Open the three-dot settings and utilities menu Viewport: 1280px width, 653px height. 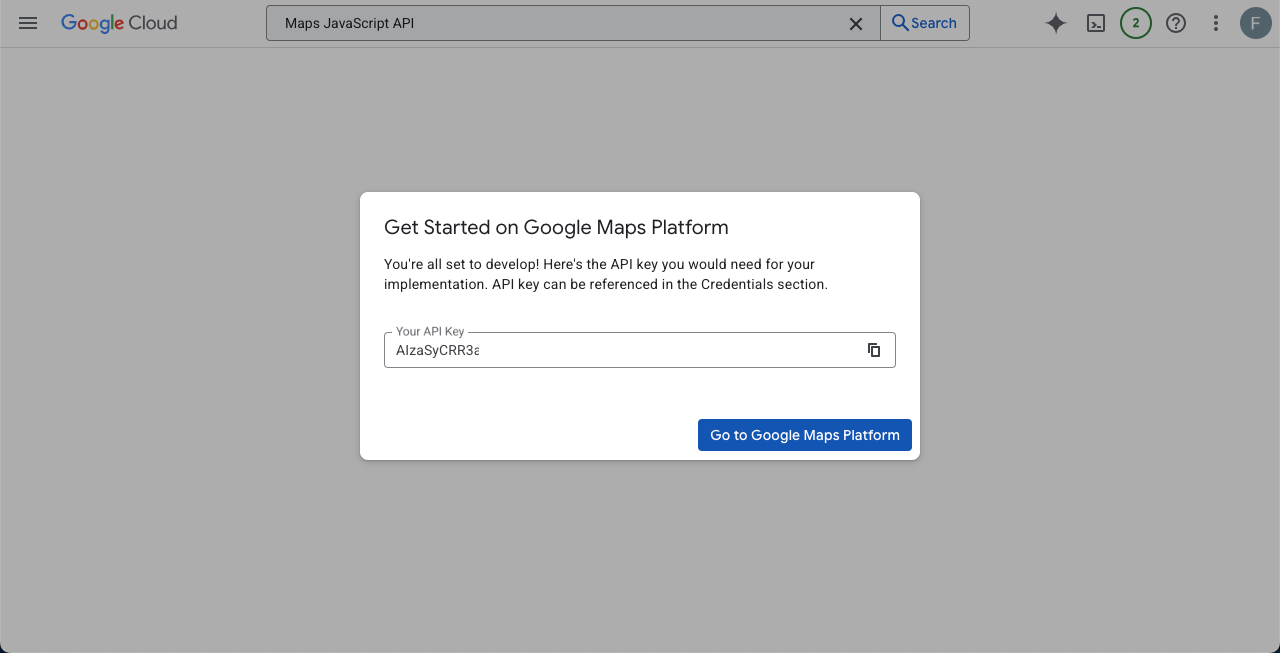(x=1216, y=23)
